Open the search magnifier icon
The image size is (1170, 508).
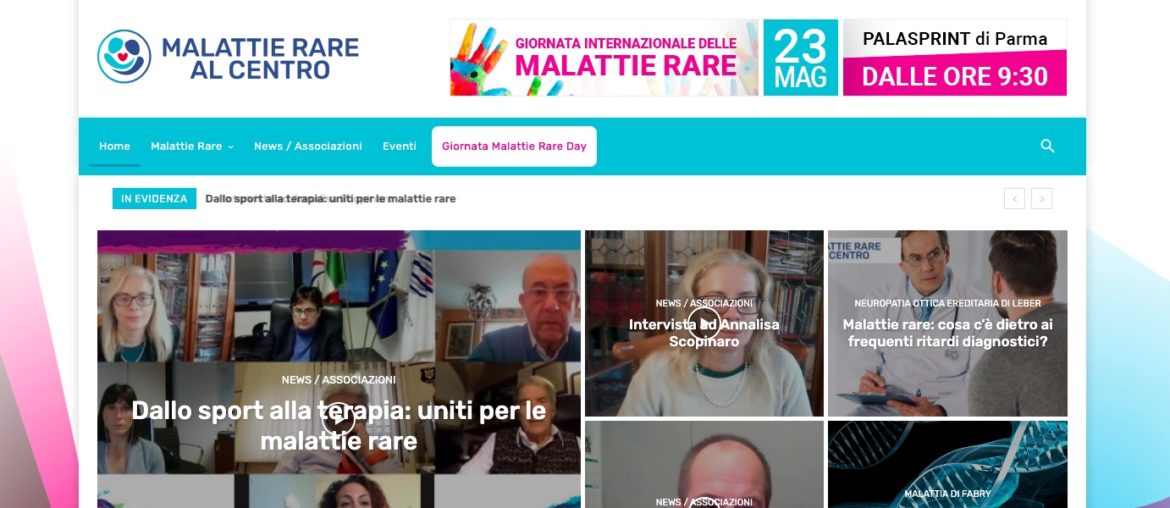click(1047, 146)
